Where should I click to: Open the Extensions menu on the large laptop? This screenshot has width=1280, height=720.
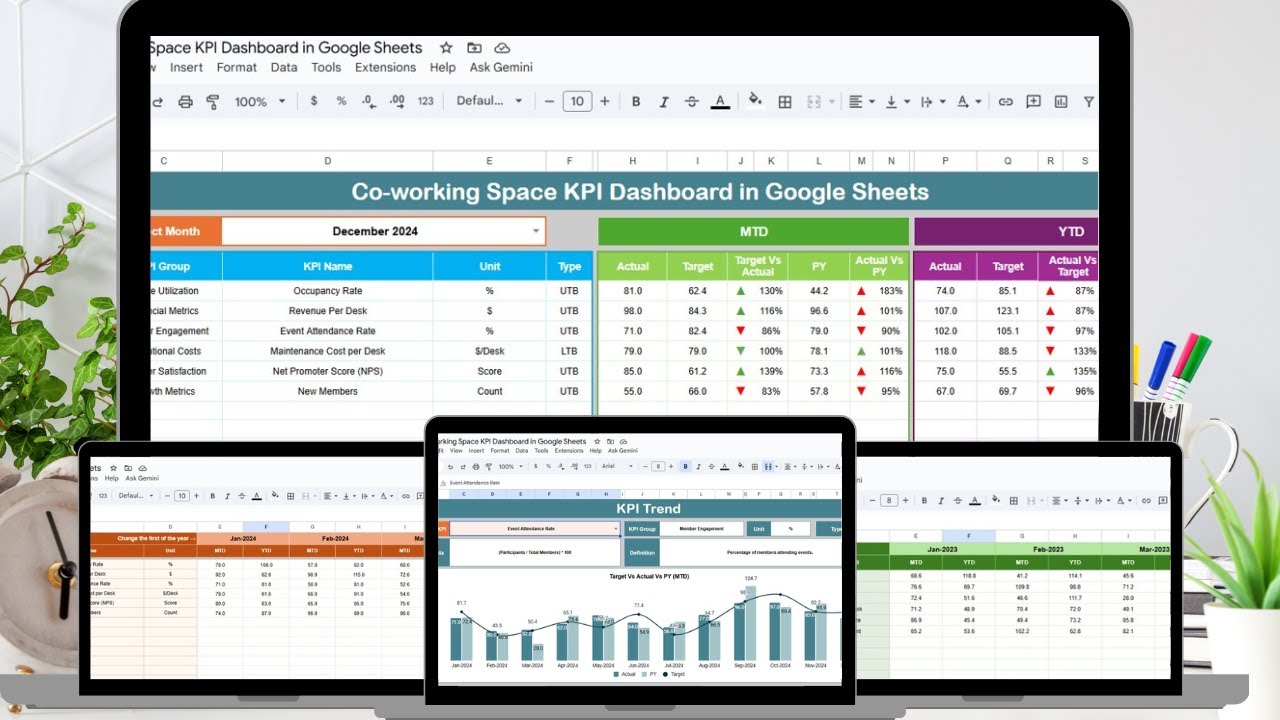point(385,67)
